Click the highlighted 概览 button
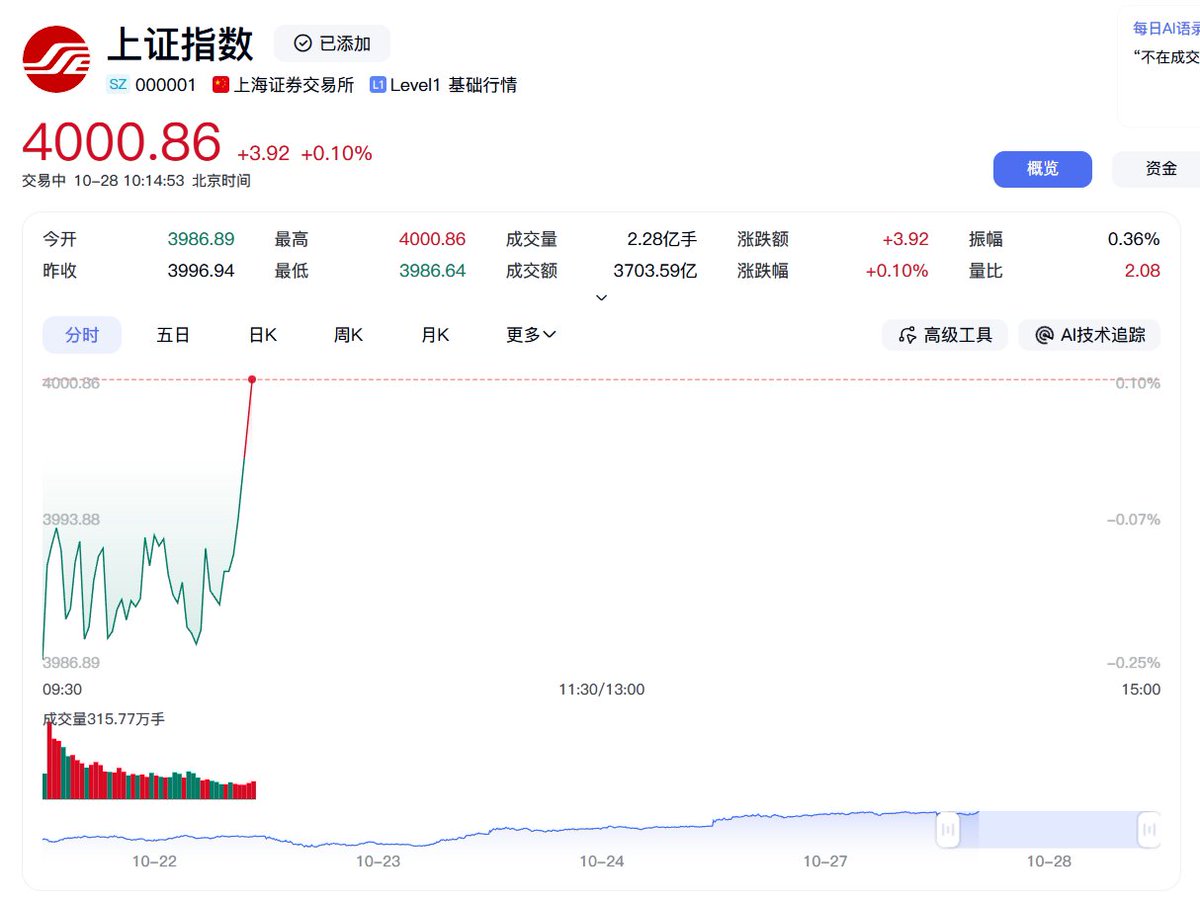Screen dimensions: 1200x902 pos(1042,169)
